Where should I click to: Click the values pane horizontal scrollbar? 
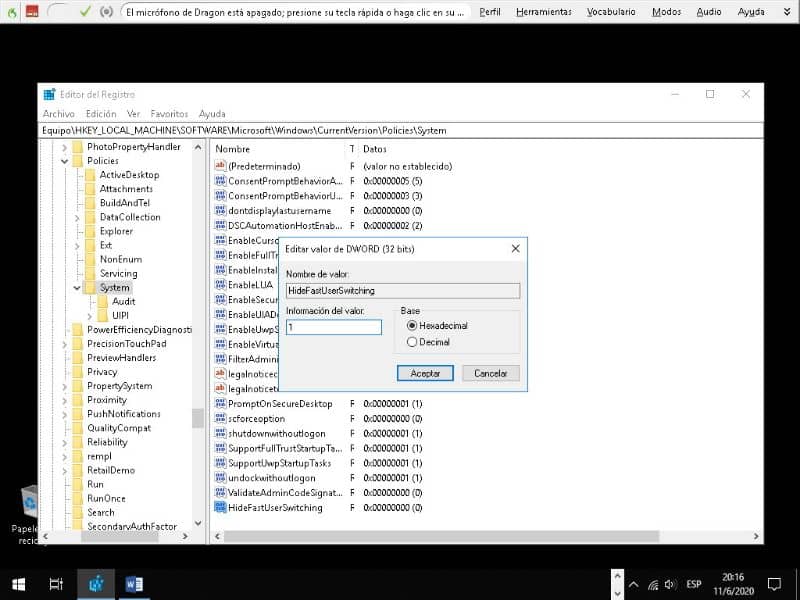coord(441,536)
